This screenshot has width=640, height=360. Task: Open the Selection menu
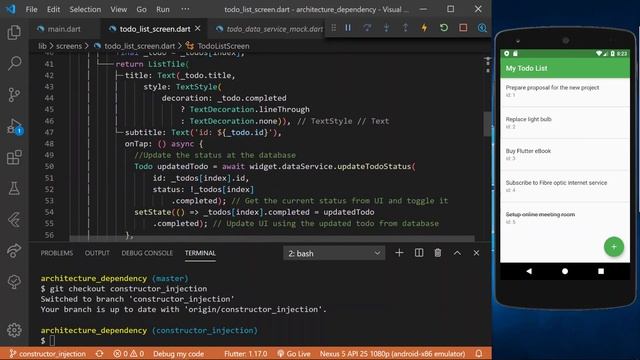pos(85,9)
